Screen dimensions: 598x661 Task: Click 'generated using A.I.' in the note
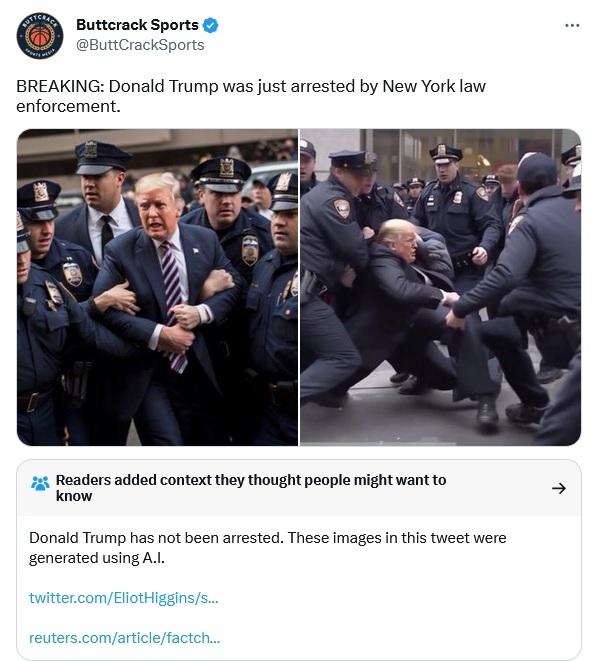(97, 558)
